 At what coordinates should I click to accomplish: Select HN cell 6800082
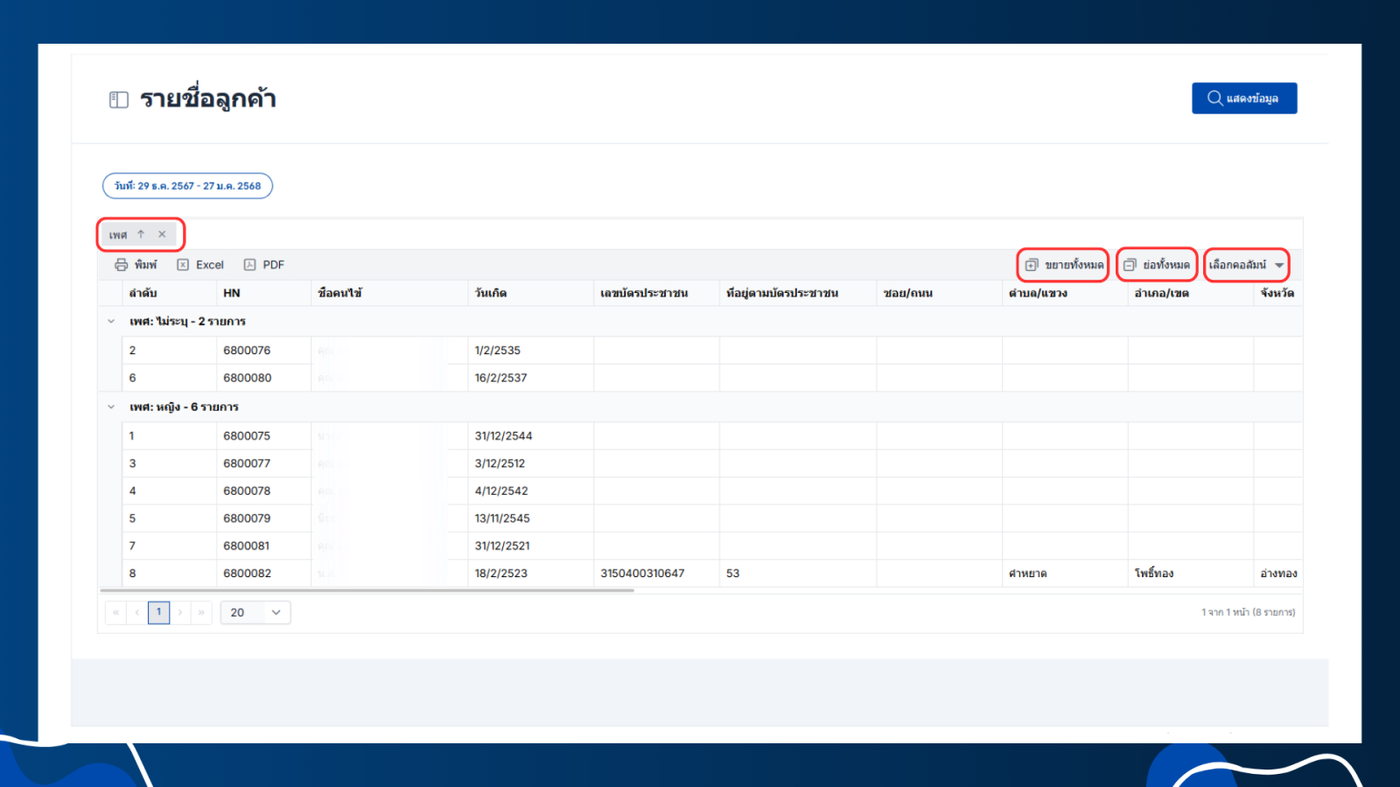(x=263, y=574)
